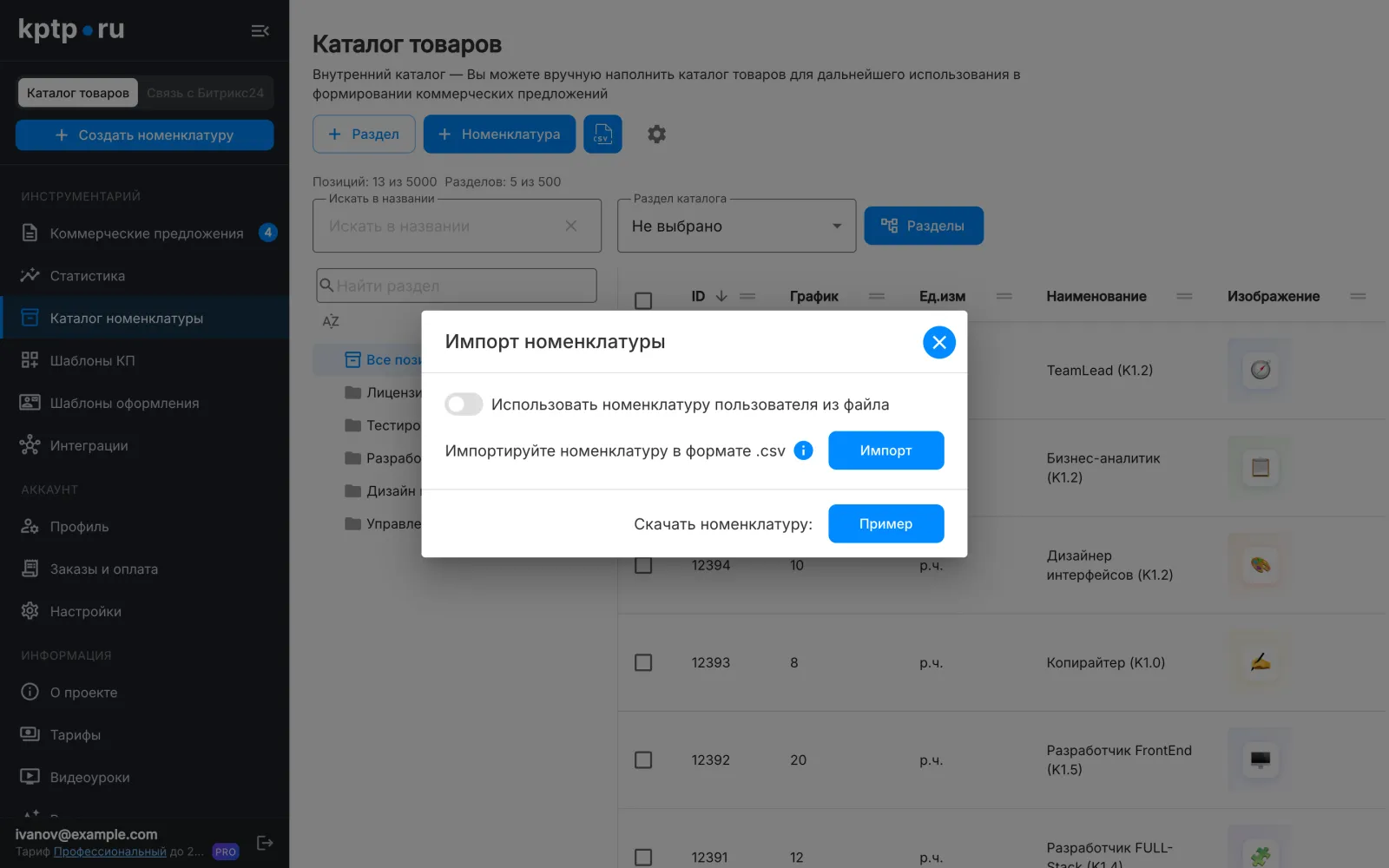
Task: Click the Импорт button
Action: [x=885, y=450]
